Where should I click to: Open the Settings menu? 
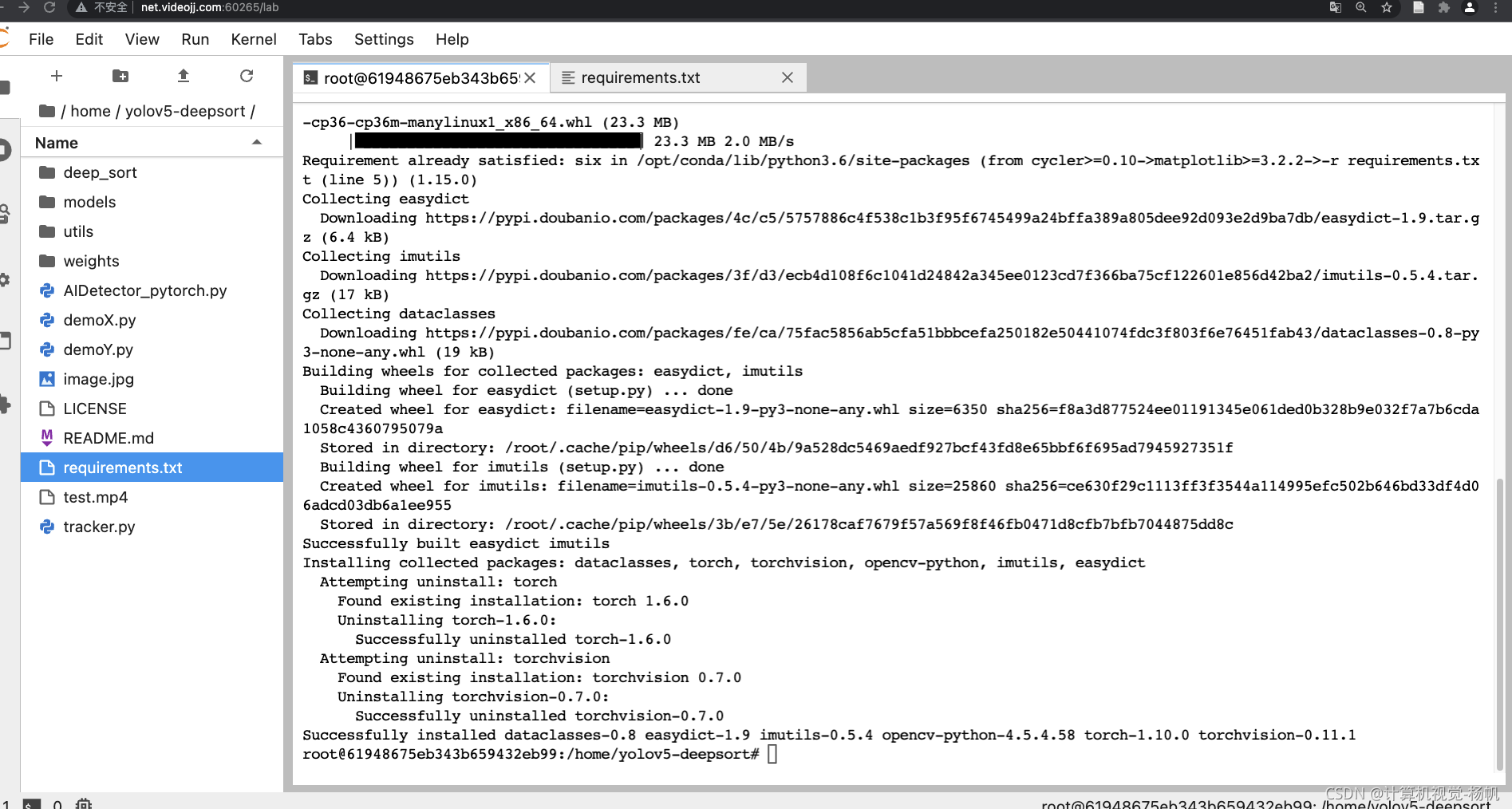tap(384, 39)
